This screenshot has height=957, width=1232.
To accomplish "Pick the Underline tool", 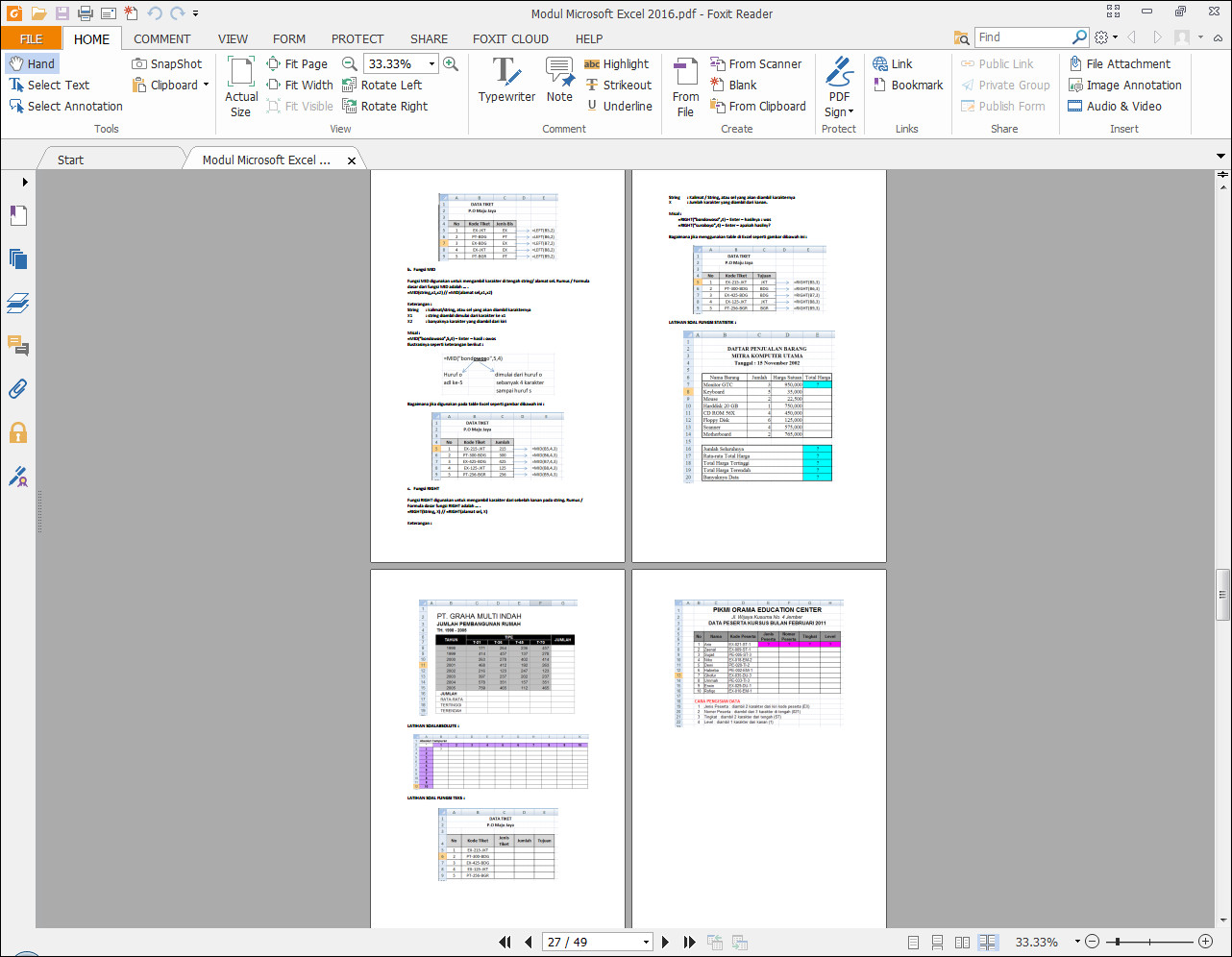I will [x=619, y=106].
